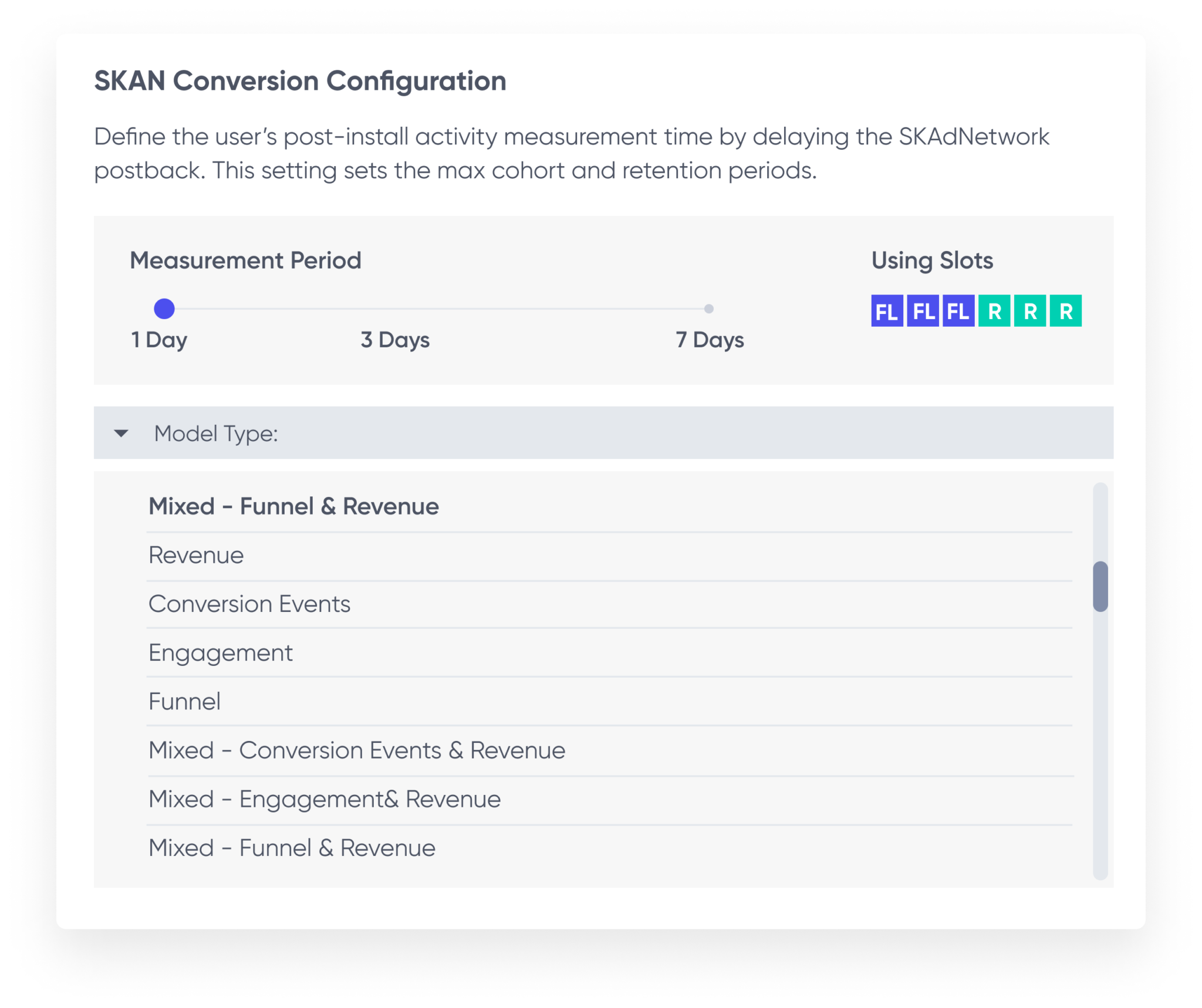Viewport: 1202px width, 1008px height.
Task: Select the 1 Day measurement period handle
Action: point(164,309)
